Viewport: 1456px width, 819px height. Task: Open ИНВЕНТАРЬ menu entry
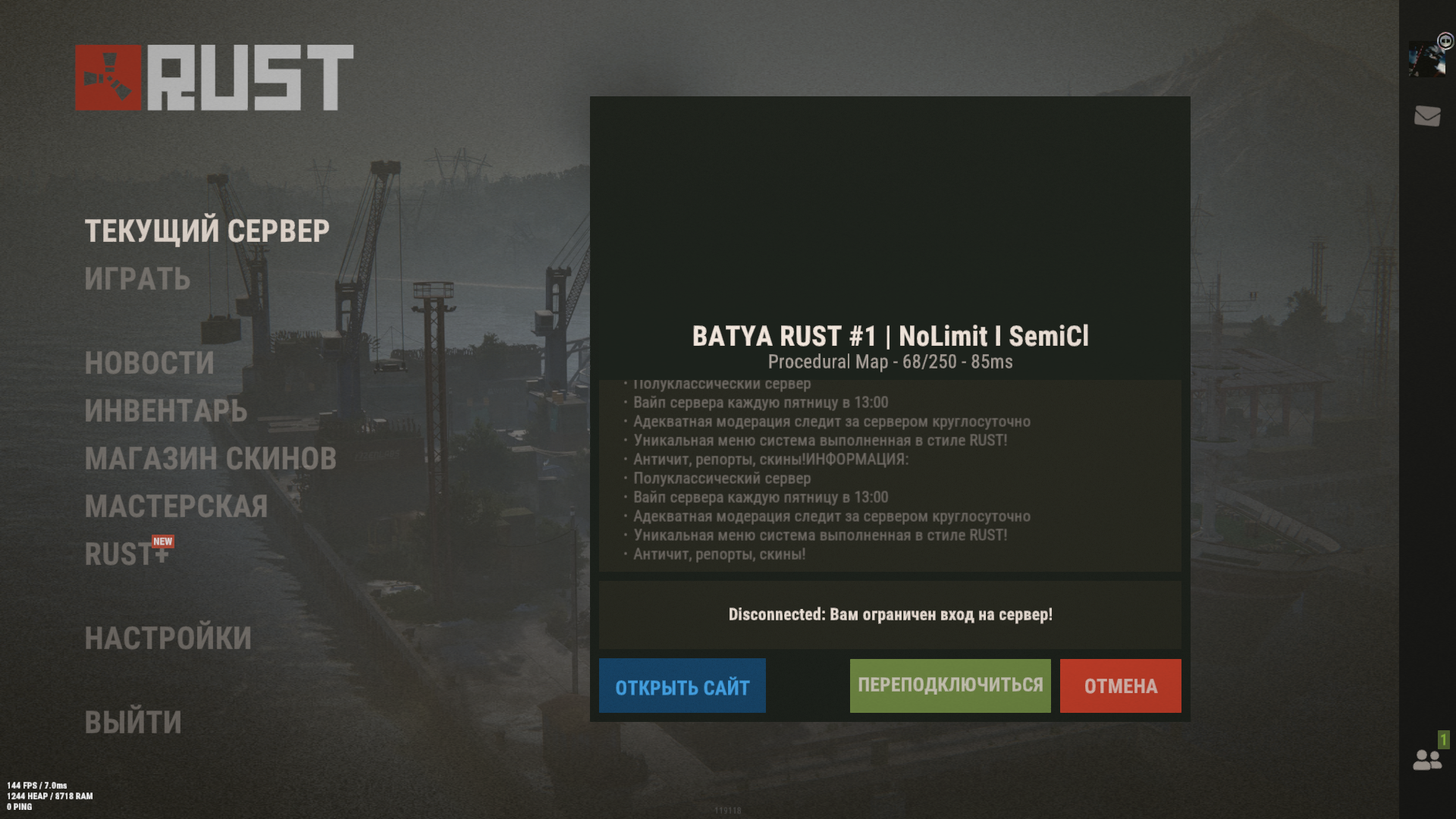(166, 411)
